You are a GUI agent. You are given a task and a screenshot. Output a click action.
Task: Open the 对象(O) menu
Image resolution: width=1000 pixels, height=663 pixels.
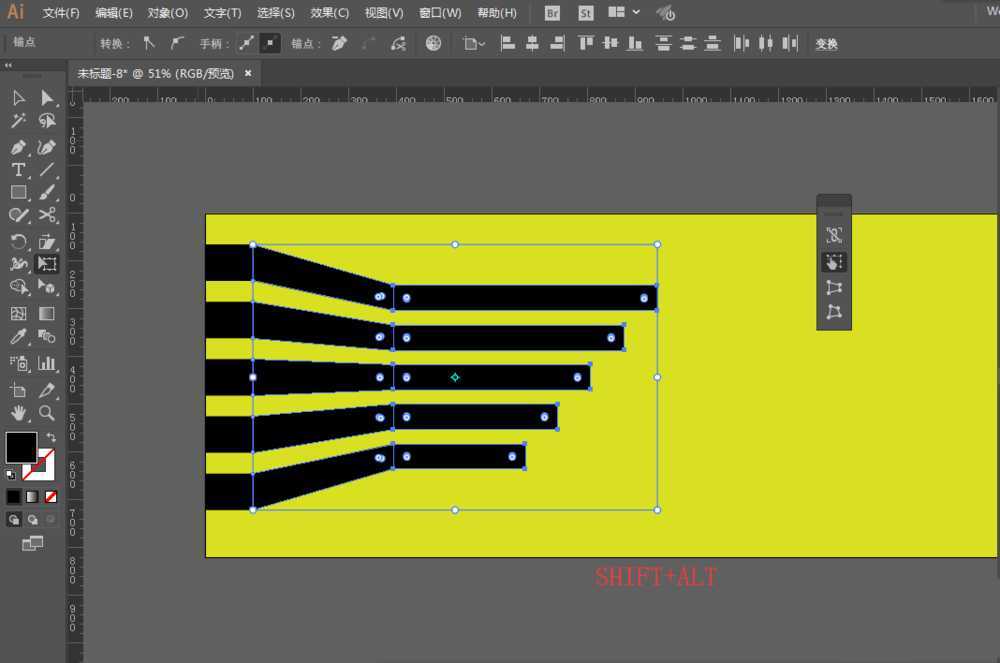(168, 13)
